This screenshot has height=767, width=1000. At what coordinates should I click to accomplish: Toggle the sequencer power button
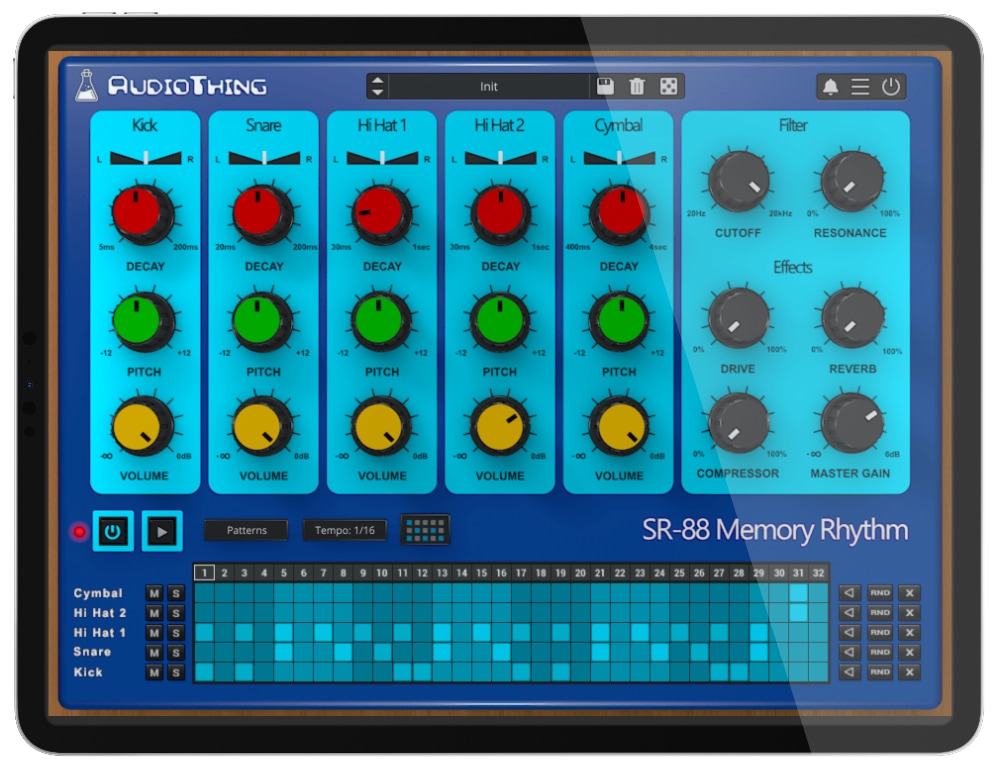point(113,531)
